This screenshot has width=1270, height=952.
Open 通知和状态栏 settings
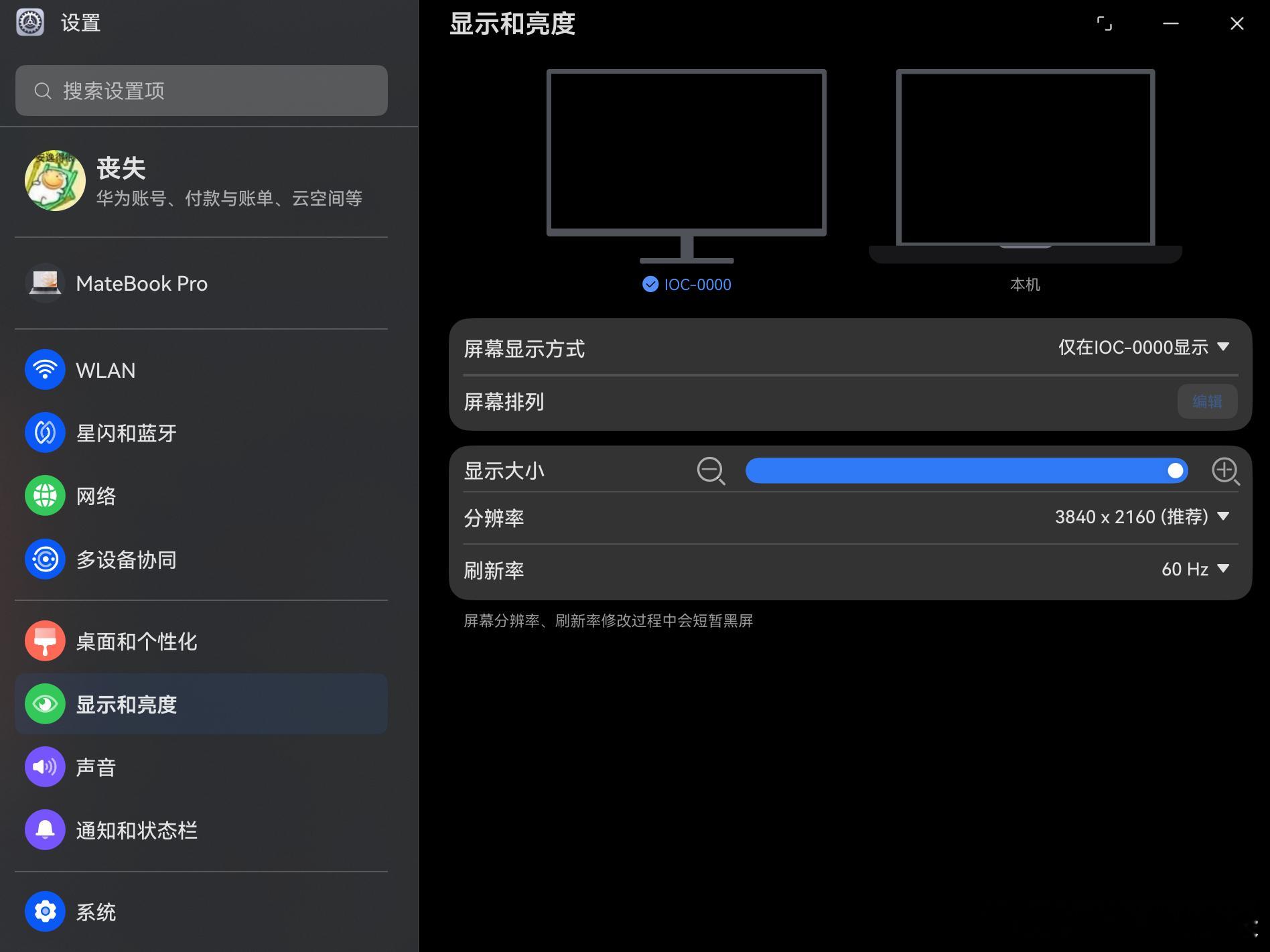tap(201, 830)
